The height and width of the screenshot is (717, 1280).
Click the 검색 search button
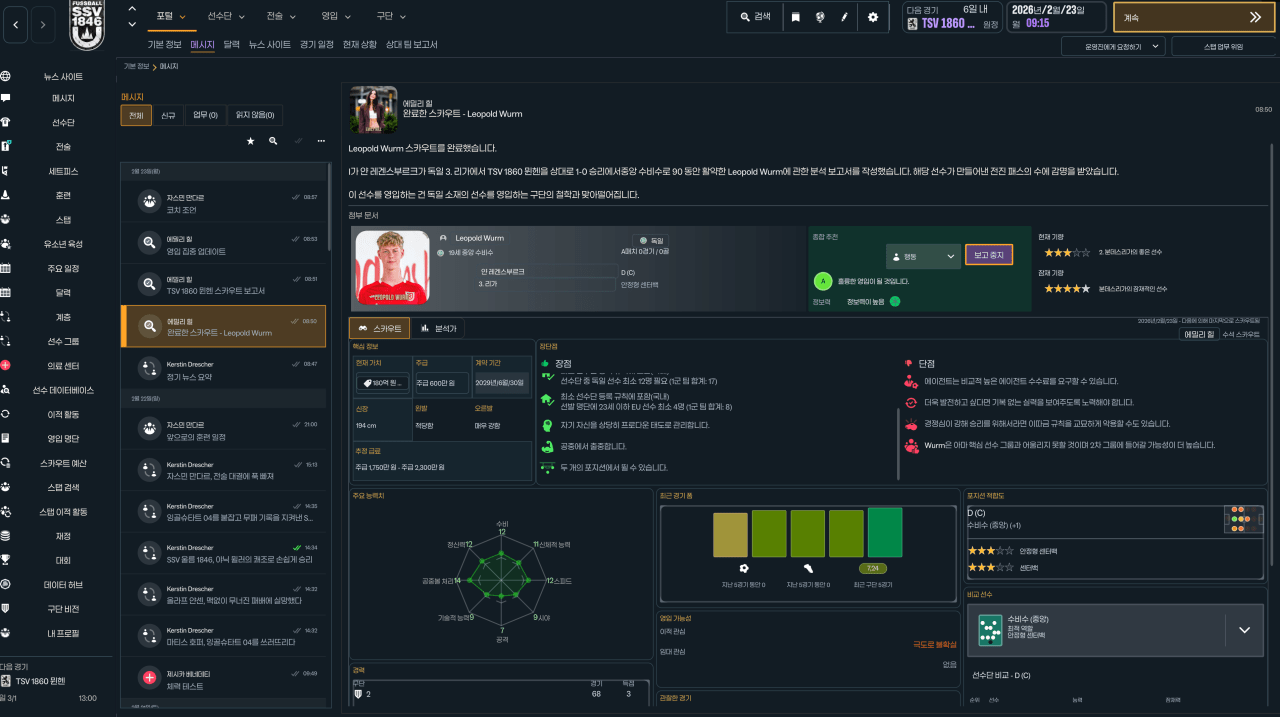(755, 17)
